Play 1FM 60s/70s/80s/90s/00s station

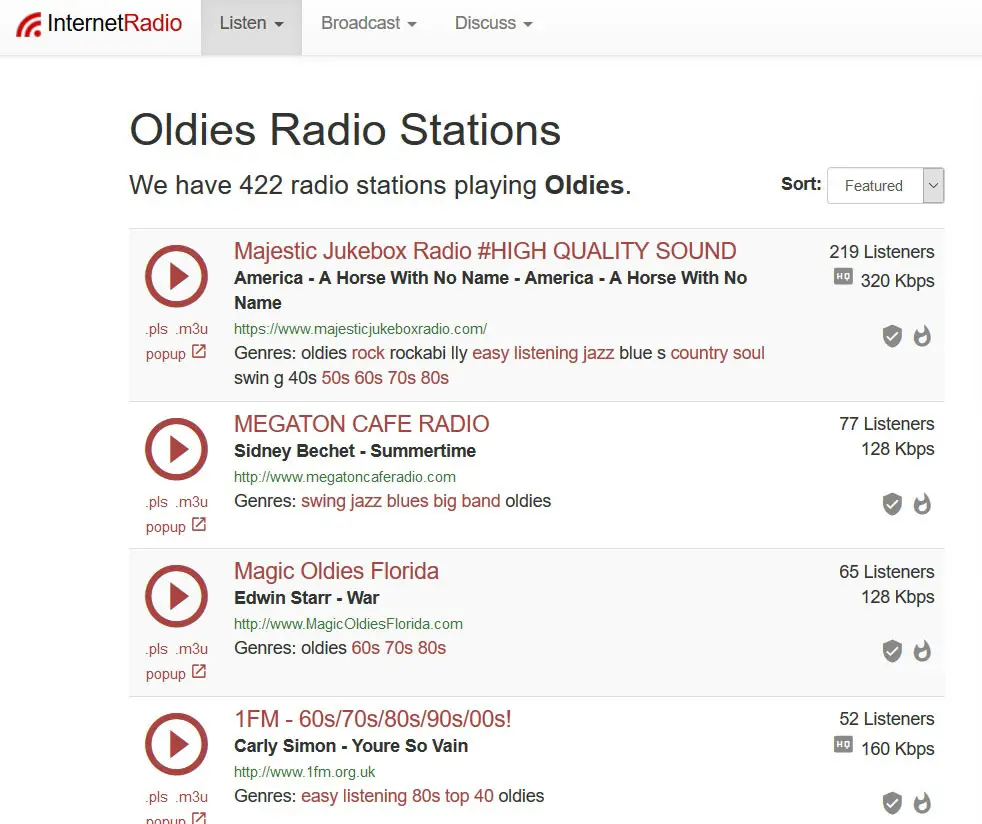(x=177, y=744)
